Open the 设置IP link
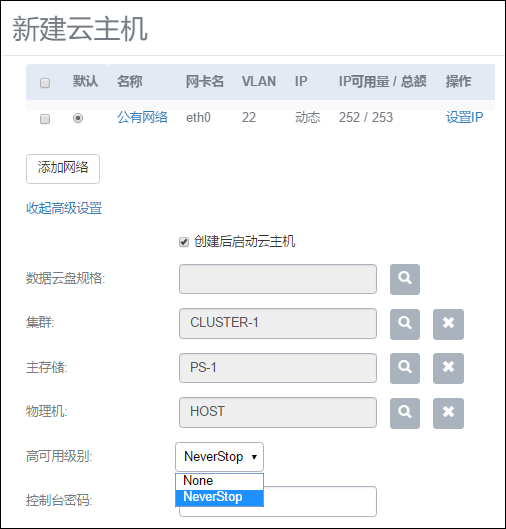The height and width of the screenshot is (529, 506). click(465, 117)
